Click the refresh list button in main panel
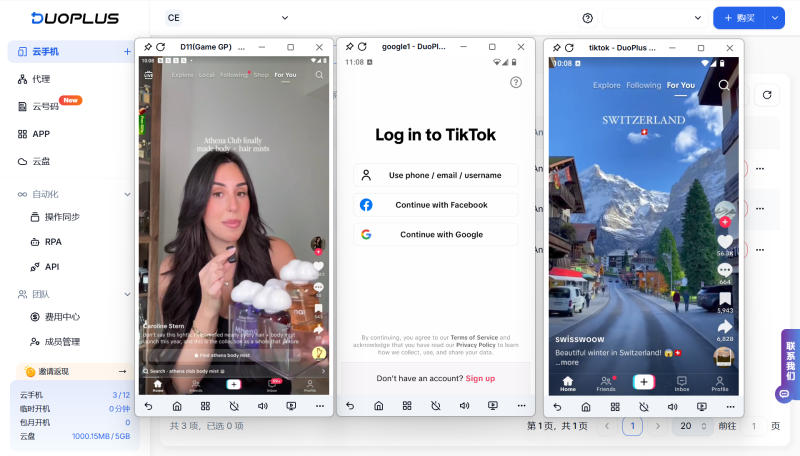The width and height of the screenshot is (800, 456). coord(767,95)
